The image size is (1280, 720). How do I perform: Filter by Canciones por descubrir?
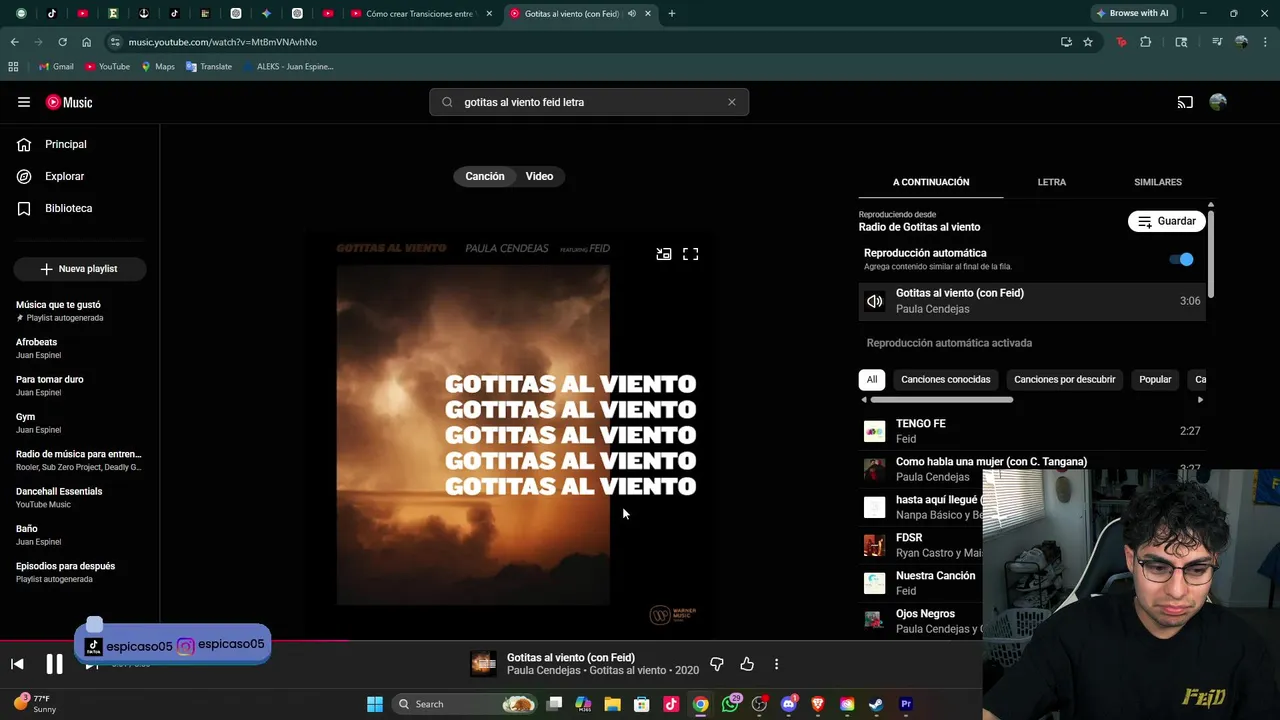pos(1064,380)
